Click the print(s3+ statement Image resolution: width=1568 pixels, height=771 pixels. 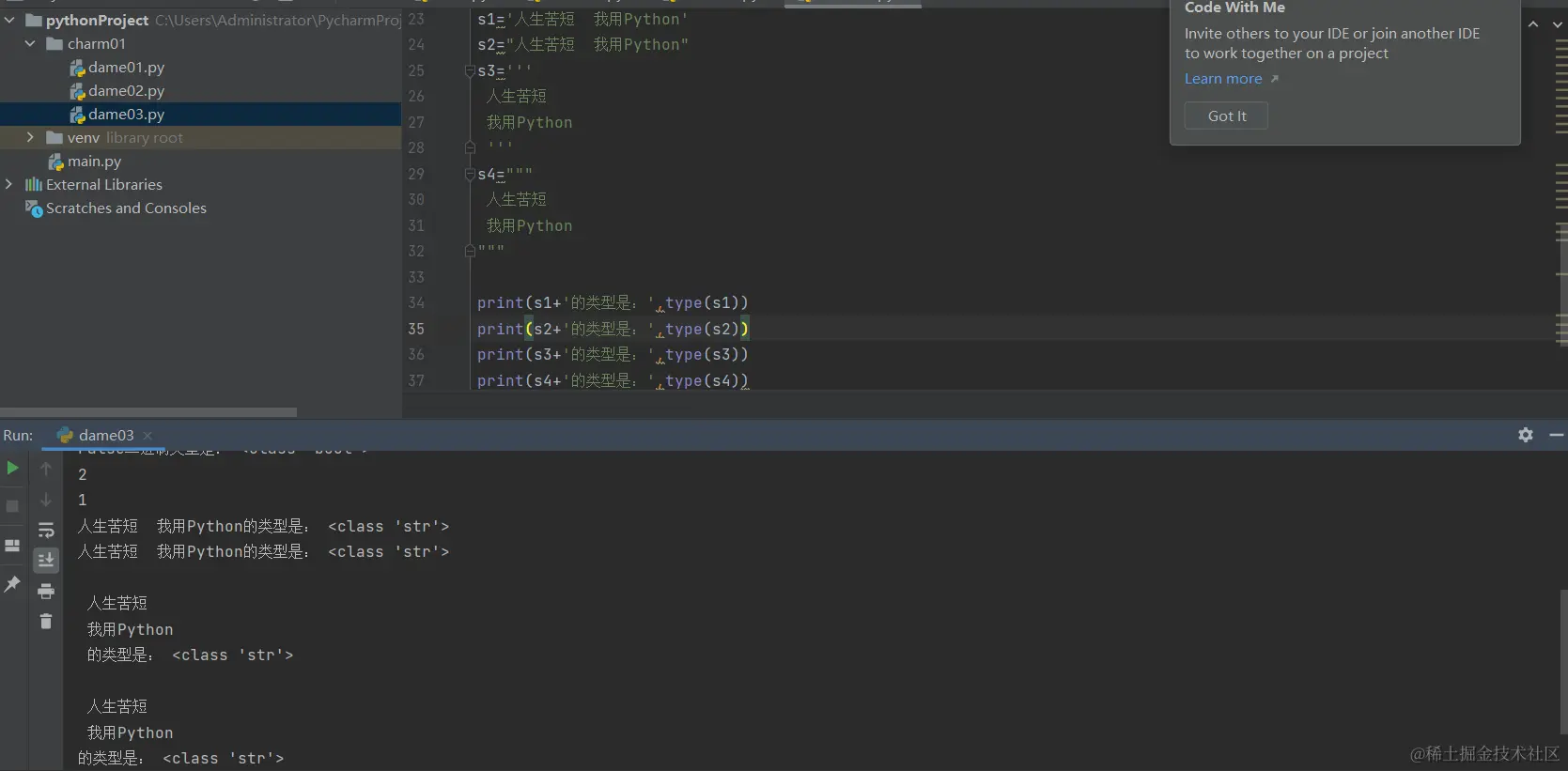tap(613, 355)
